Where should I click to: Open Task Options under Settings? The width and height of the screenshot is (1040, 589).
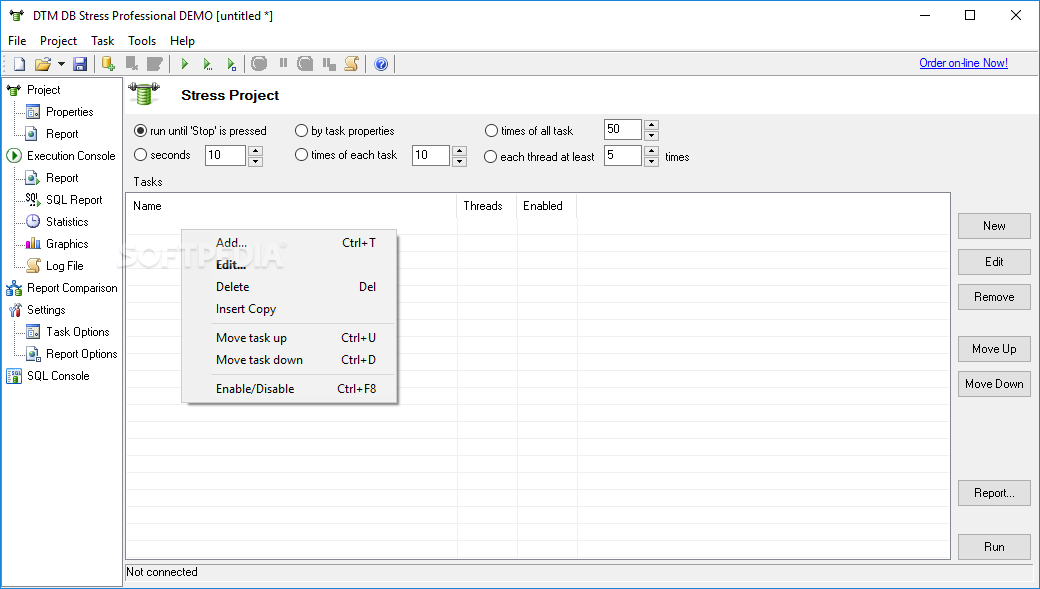(77, 332)
